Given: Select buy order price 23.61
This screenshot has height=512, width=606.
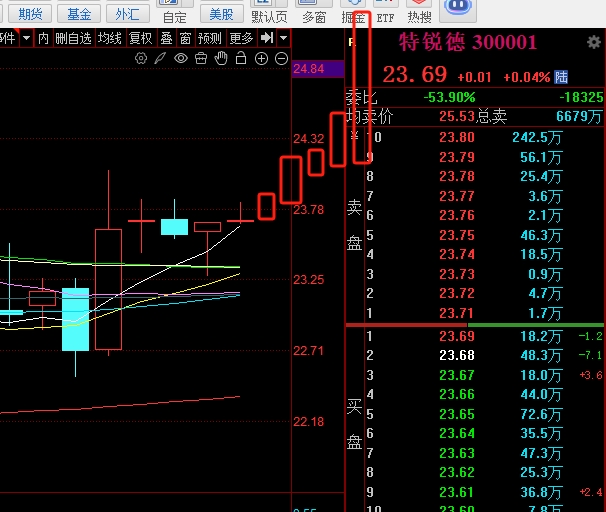Looking at the screenshot, I should (457, 492).
